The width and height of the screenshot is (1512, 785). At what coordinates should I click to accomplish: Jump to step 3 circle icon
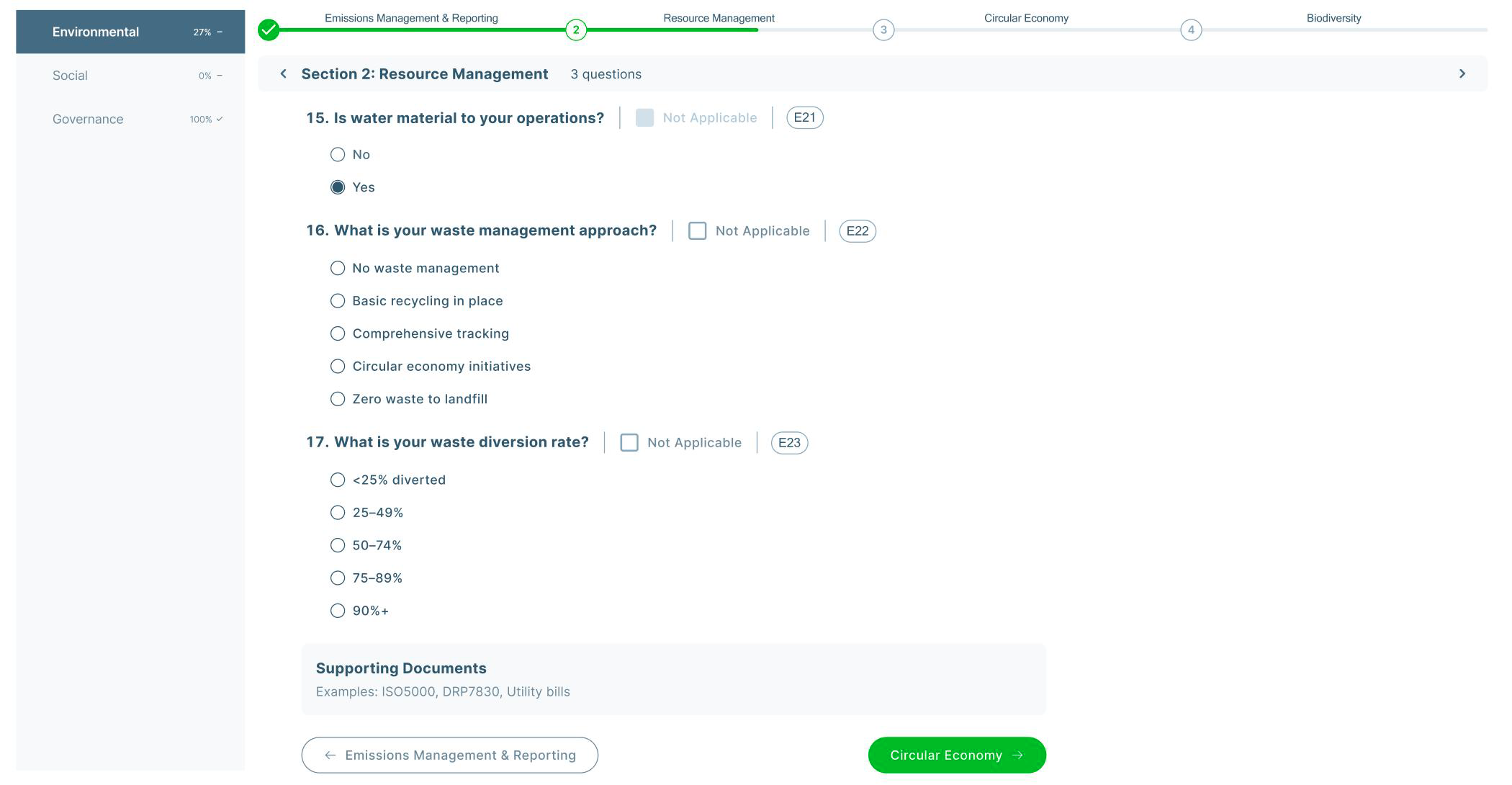[x=883, y=30]
